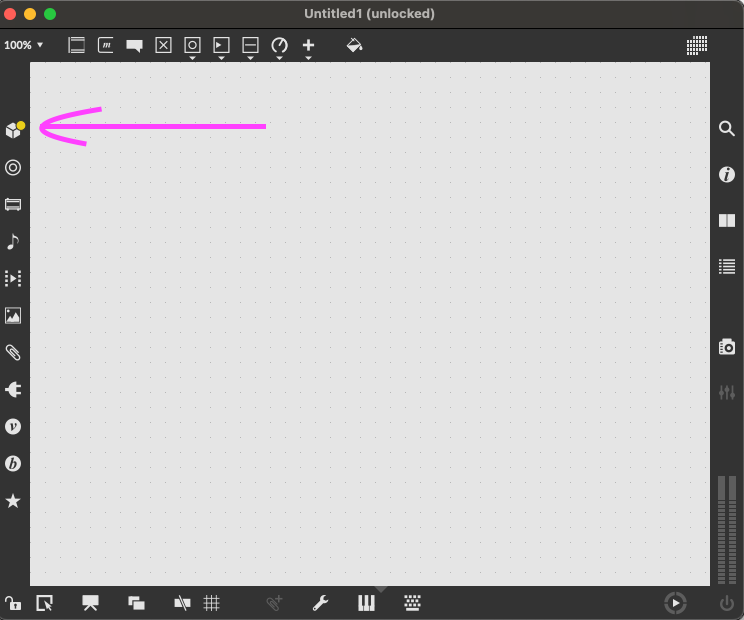The width and height of the screenshot is (744, 620).
Task: Click the computer keyboard icon at bottom
Action: tap(412, 603)
